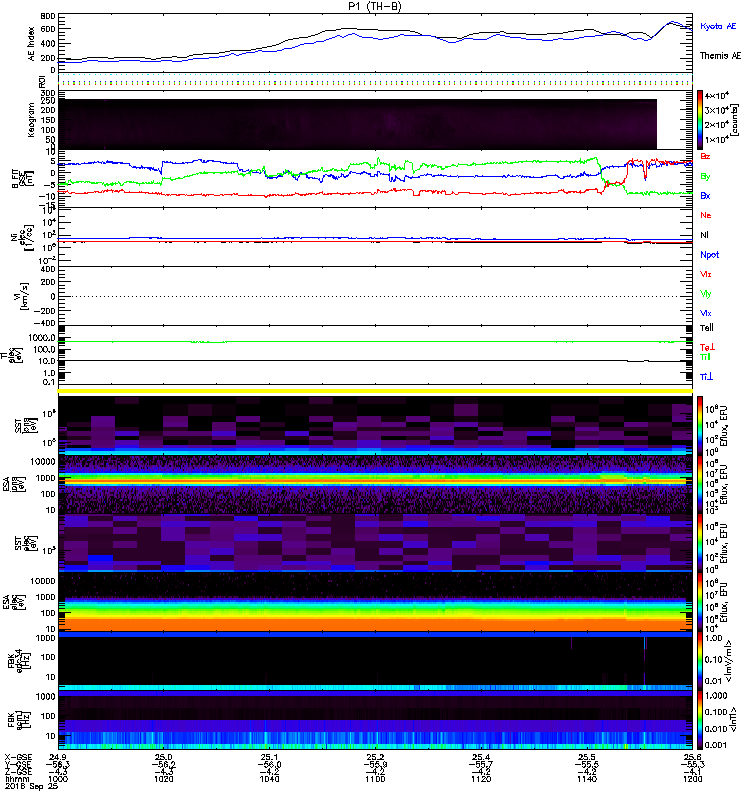Viewport: 750px width, 800px height.
Task: Select the Kyoto AE legend label
Action: point(718,26)
